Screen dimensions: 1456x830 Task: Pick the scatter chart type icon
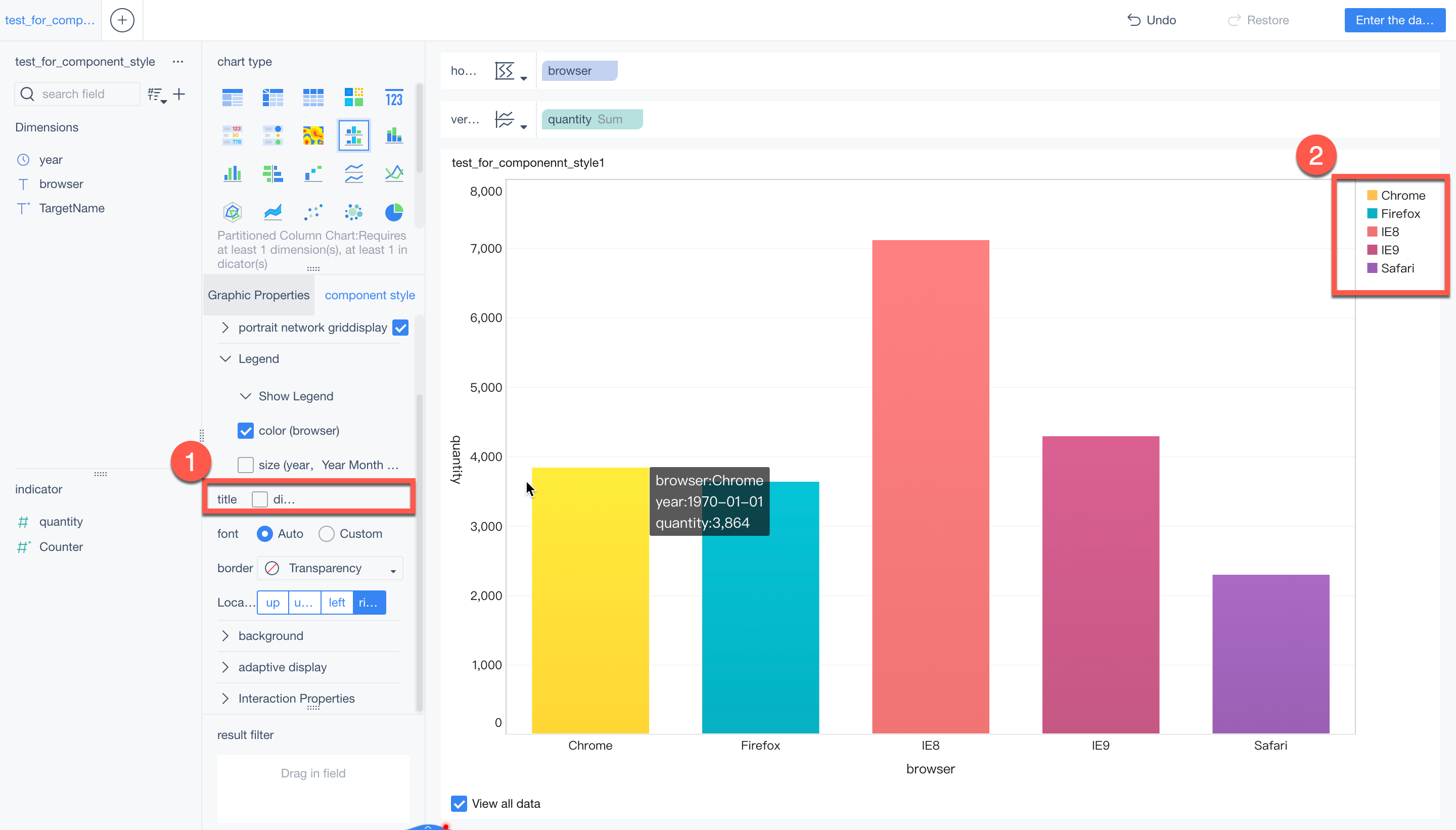pyautogui.click(x=313, y=212)
